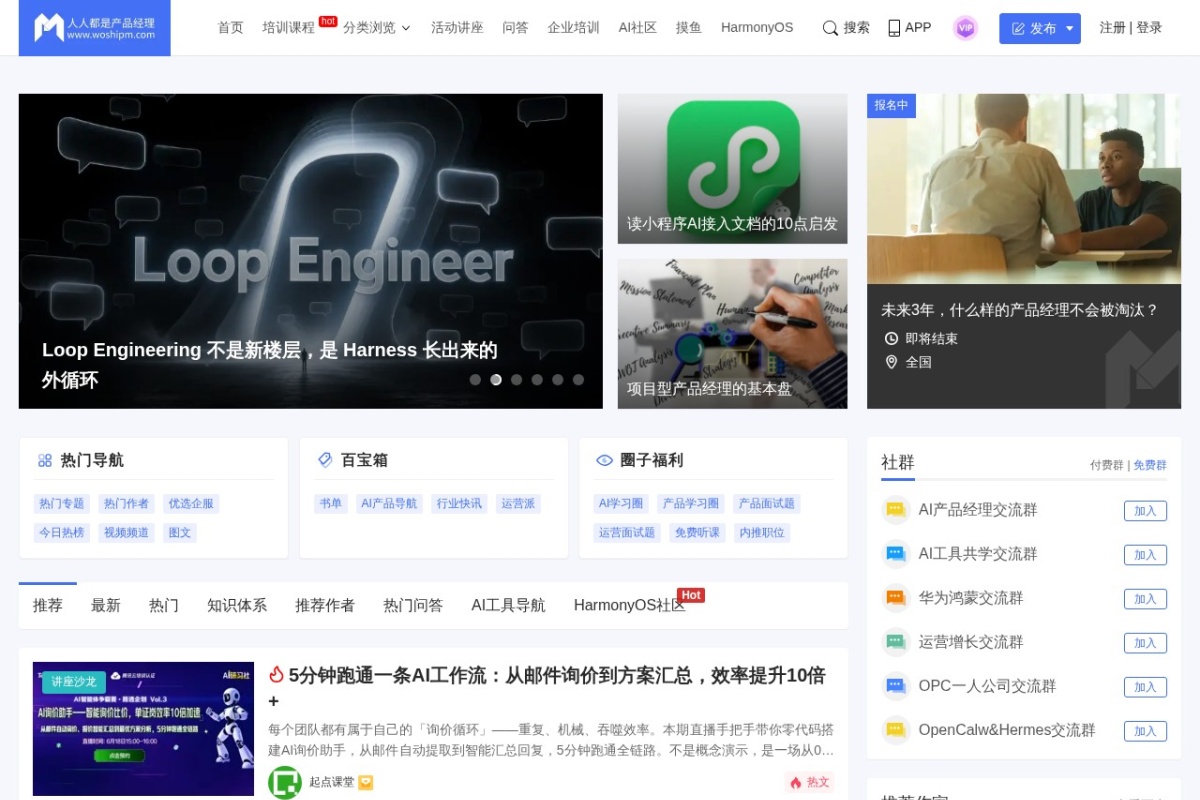This screenshot has height=800, width=1200.
Task: Go to 首页 in the navigation
Action: coord(231,28)
